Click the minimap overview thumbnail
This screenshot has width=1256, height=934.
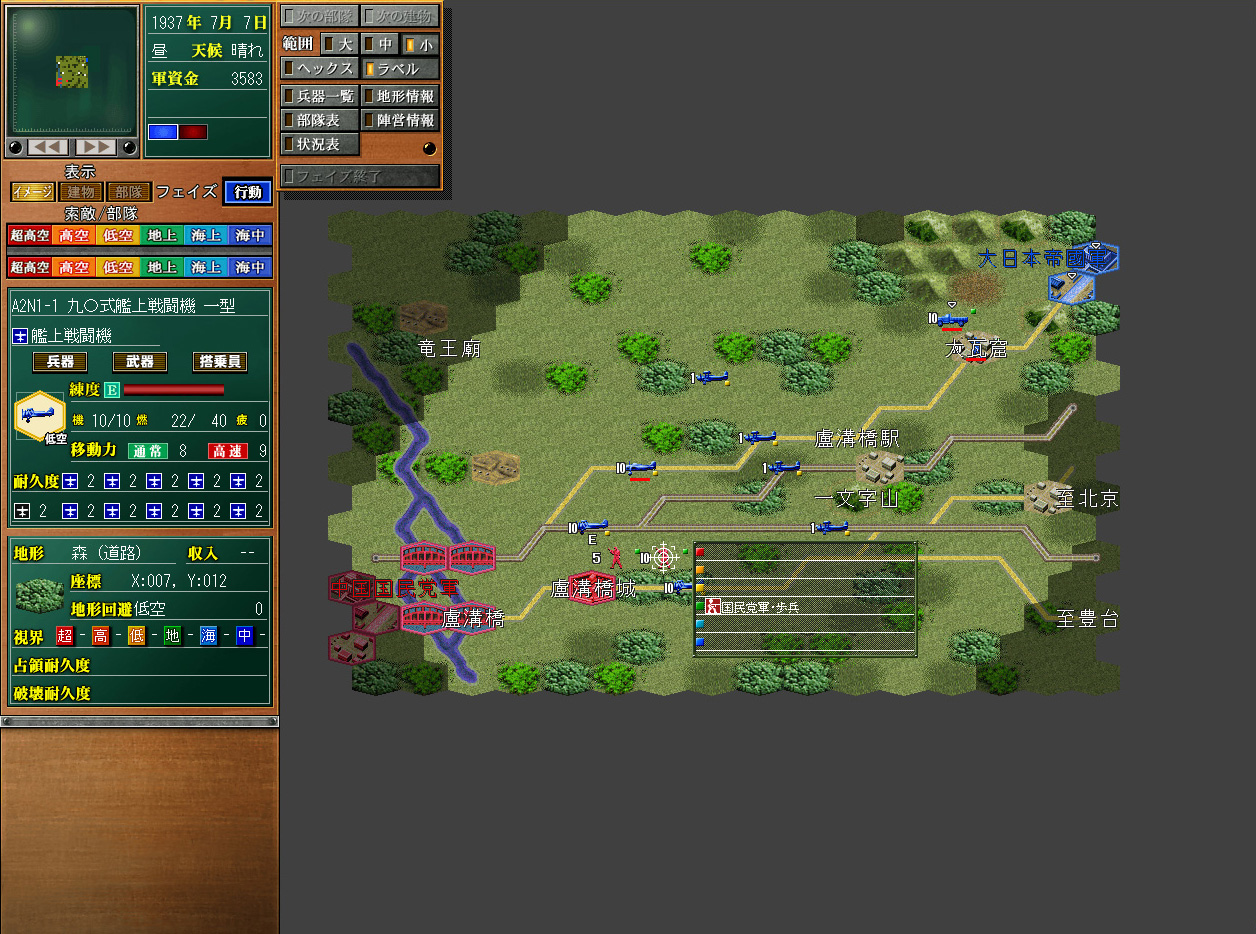[x=72, y=71]
